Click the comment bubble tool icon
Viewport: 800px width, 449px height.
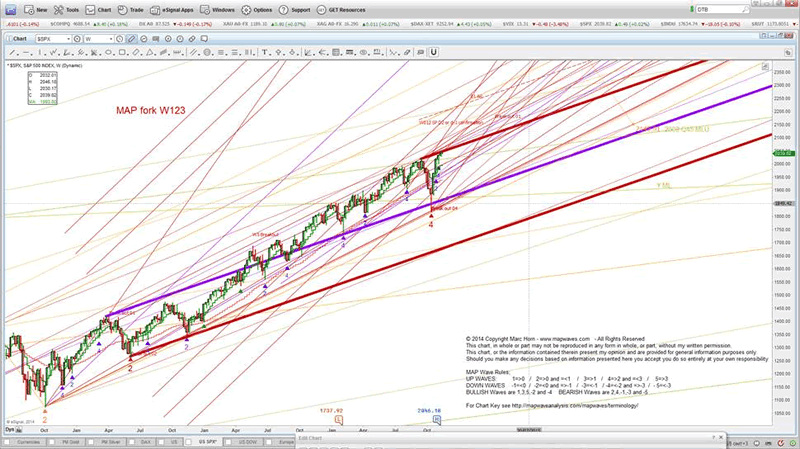point(420,52)
